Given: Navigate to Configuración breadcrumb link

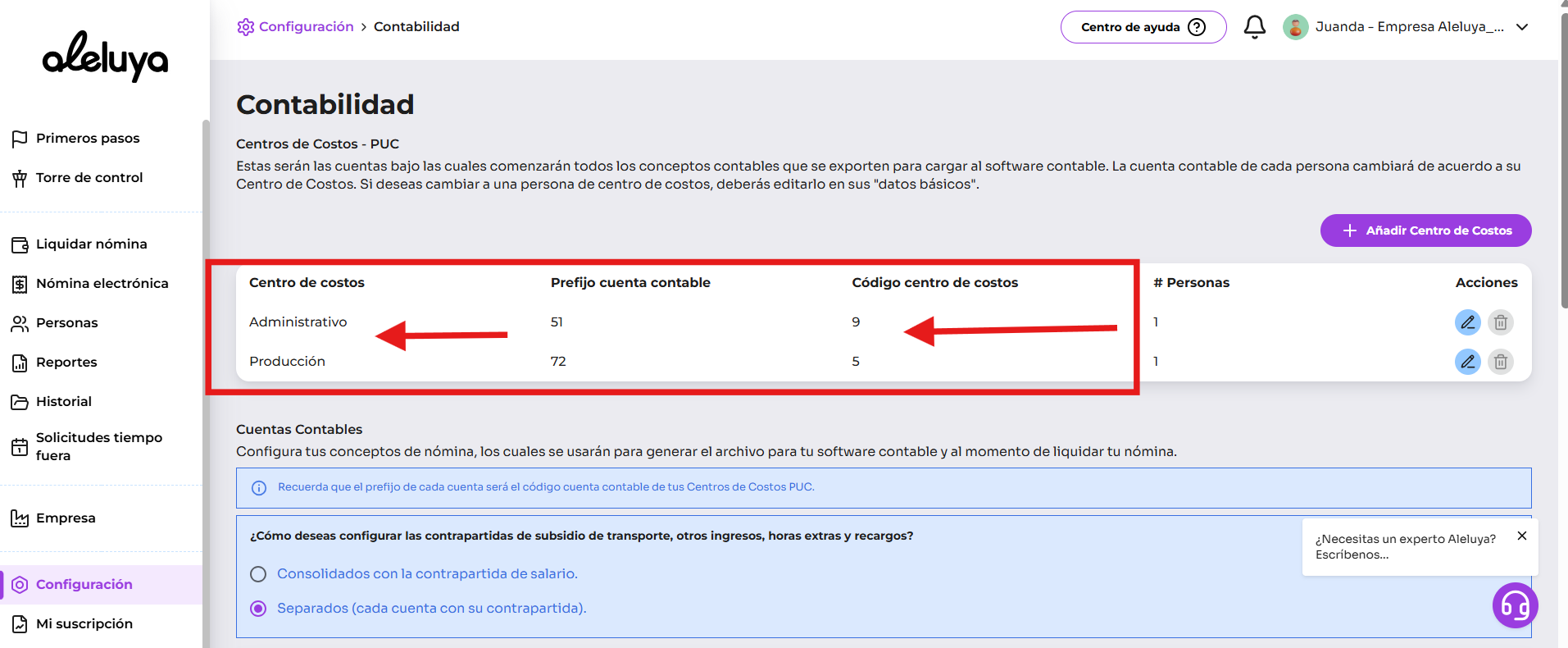Looking at the screenshot, I should coord(305,27).
